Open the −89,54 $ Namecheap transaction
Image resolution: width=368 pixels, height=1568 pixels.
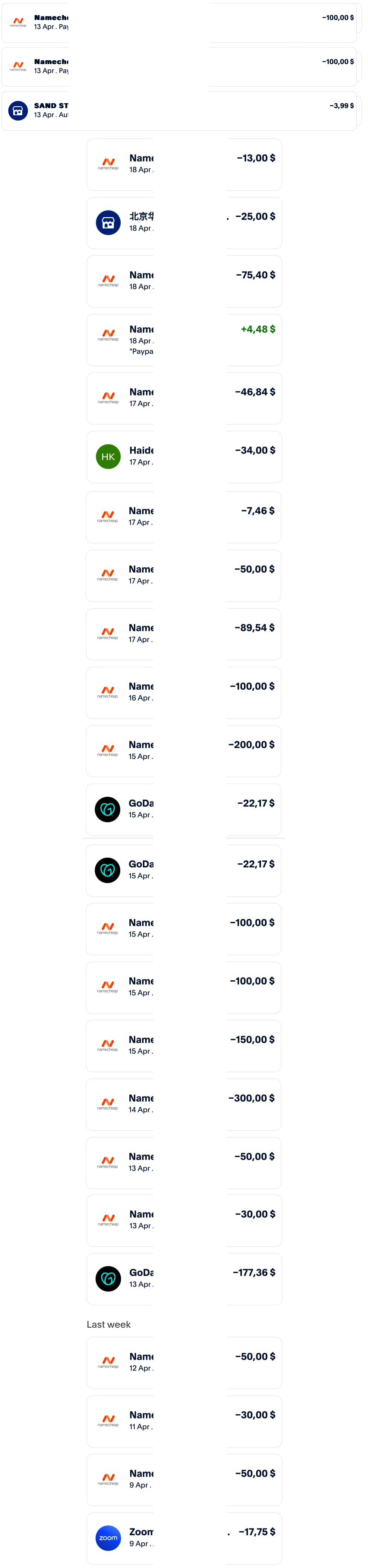183,634
